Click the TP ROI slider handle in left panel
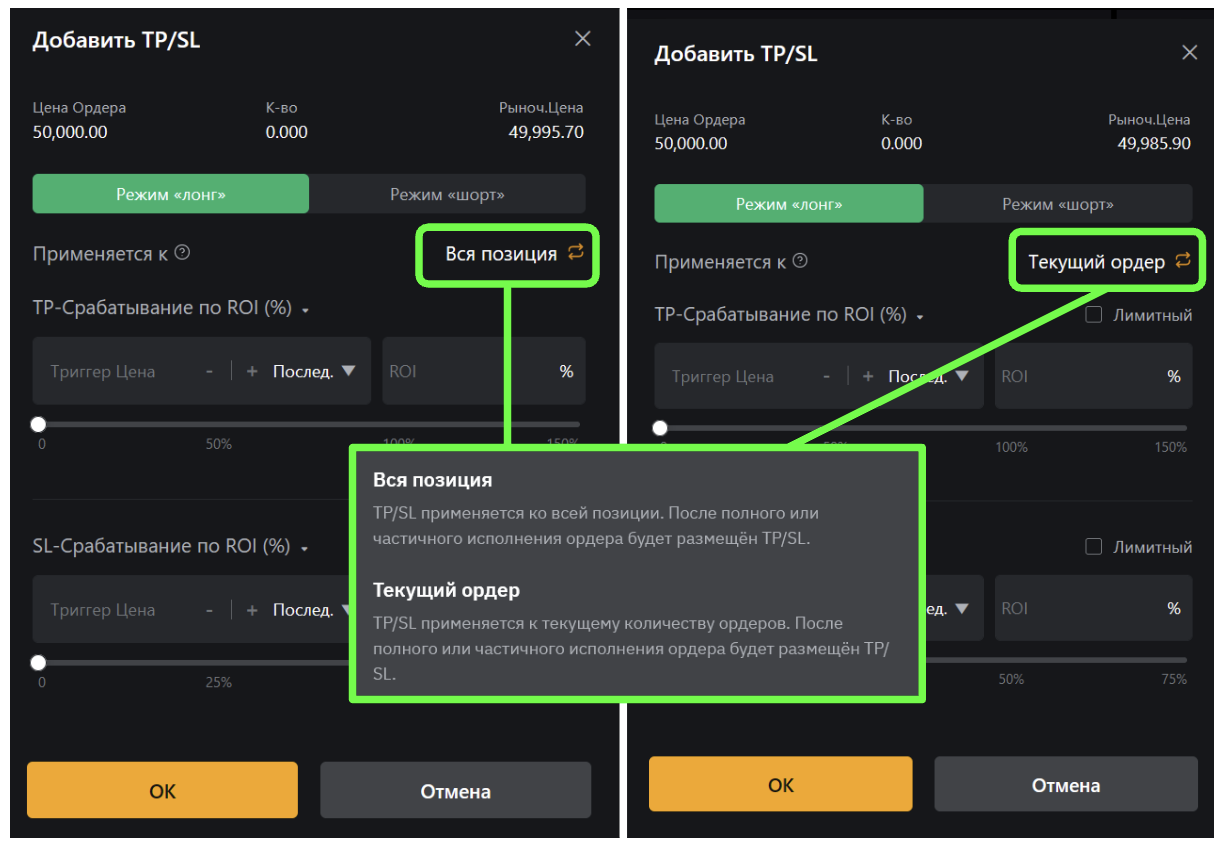This screenshot has width=1228, height=854. (x=38, y=424)
